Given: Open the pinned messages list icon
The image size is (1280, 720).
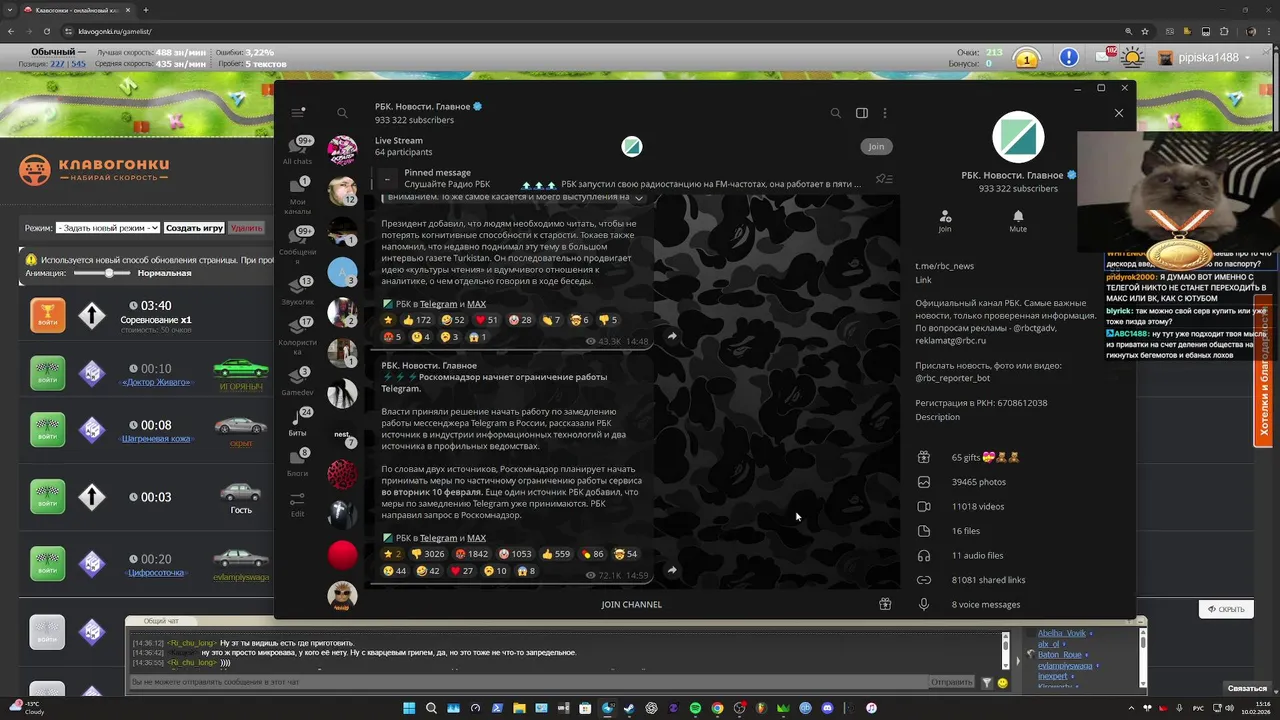Looking at the screenshot, I should [x=884, y=179].
